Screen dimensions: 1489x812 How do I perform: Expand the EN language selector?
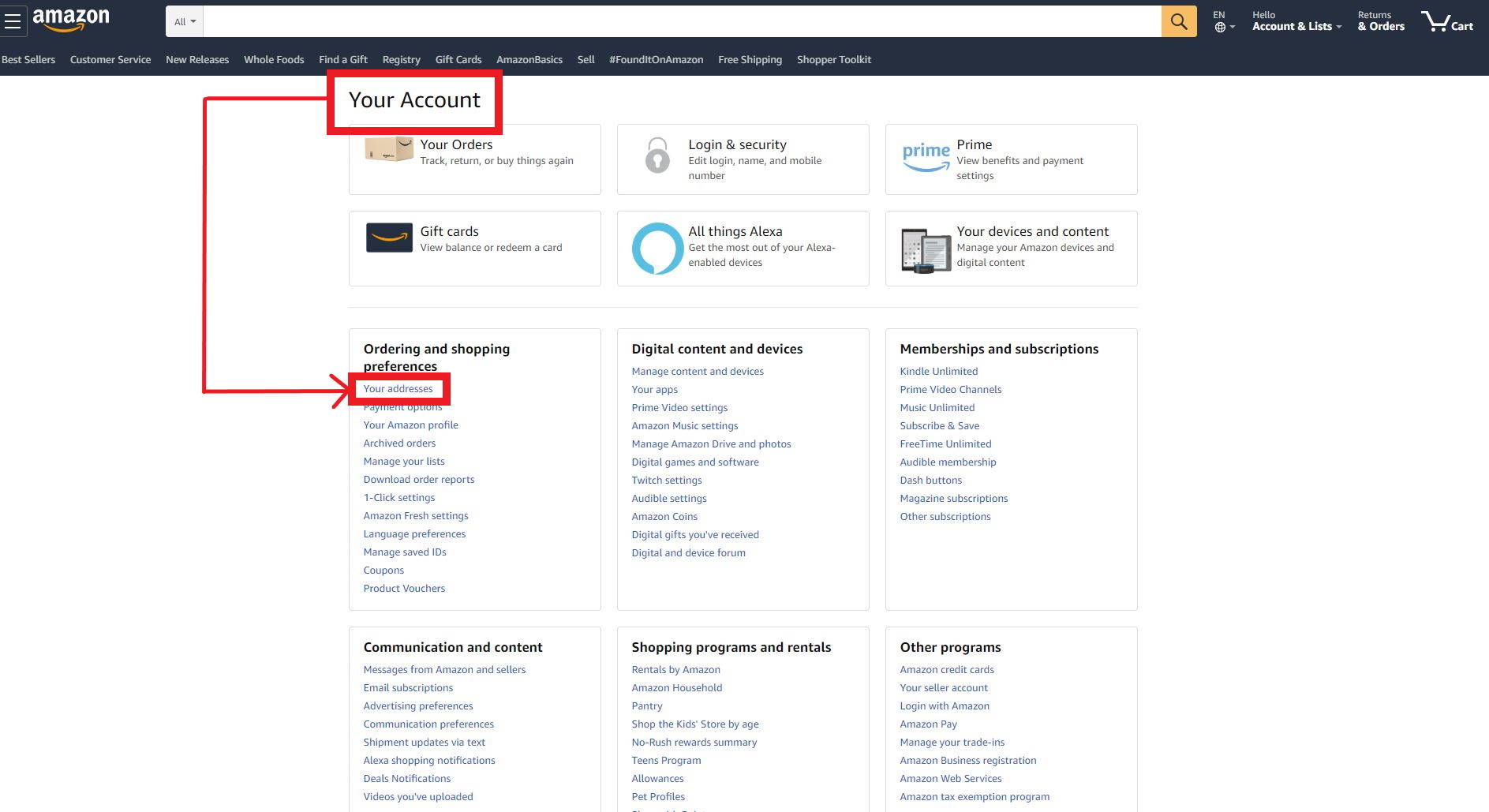[x=1223, y=21]
